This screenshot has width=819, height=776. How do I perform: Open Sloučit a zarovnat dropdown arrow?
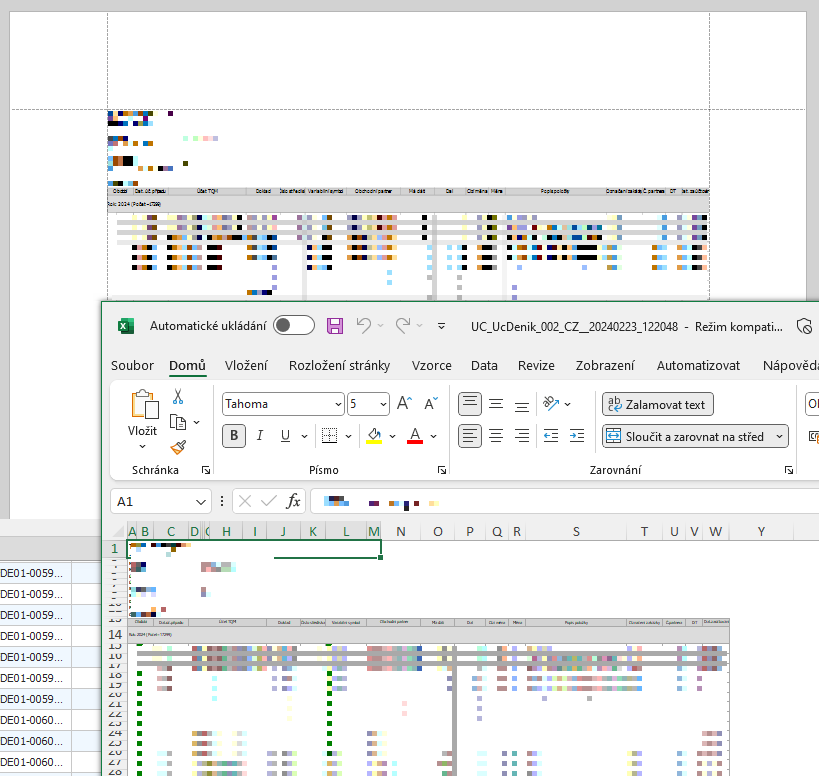tap(779, 436)
